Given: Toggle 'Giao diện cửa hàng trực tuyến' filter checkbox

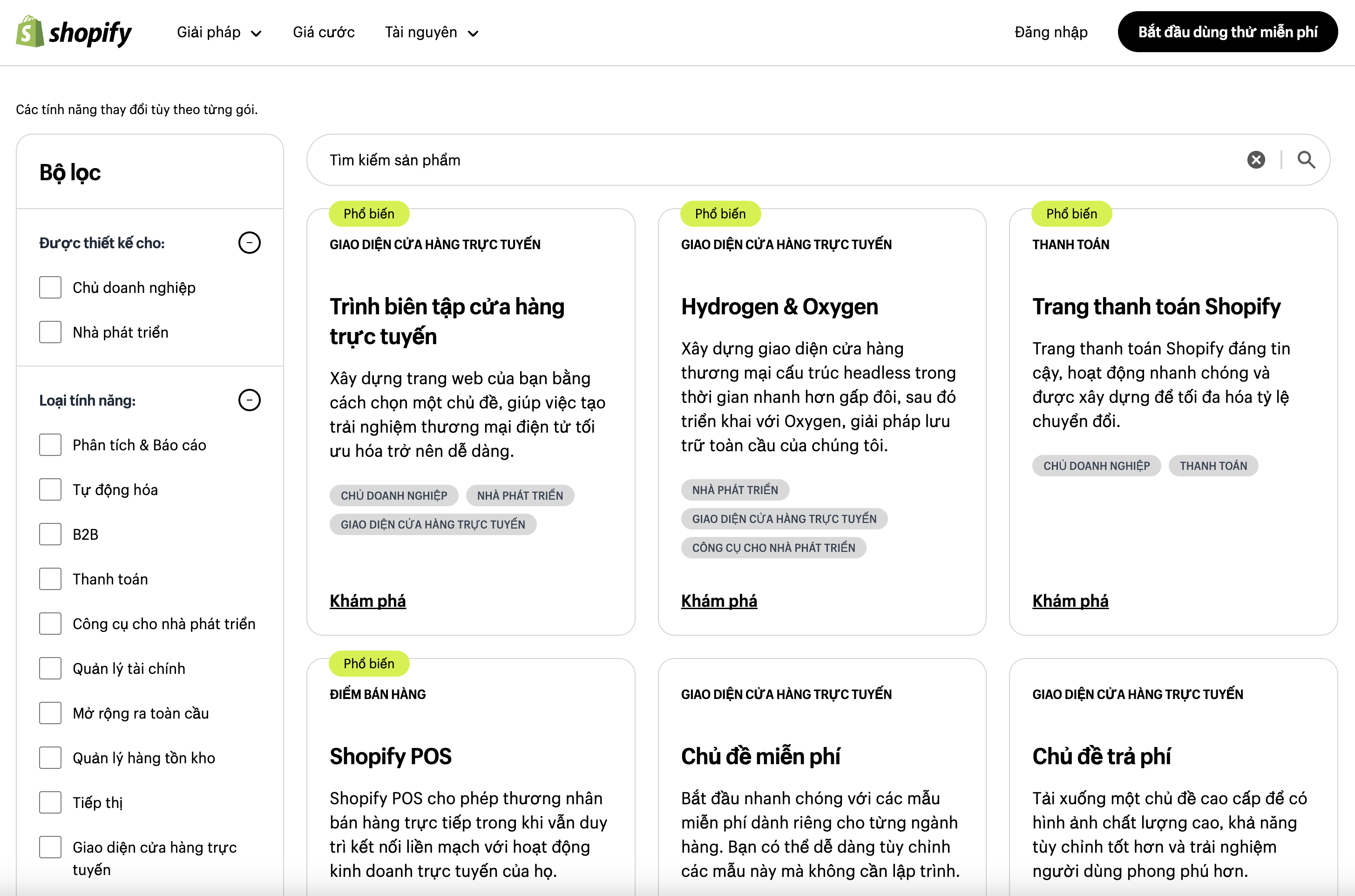Looking at the screenshot, I should point(50,848).
